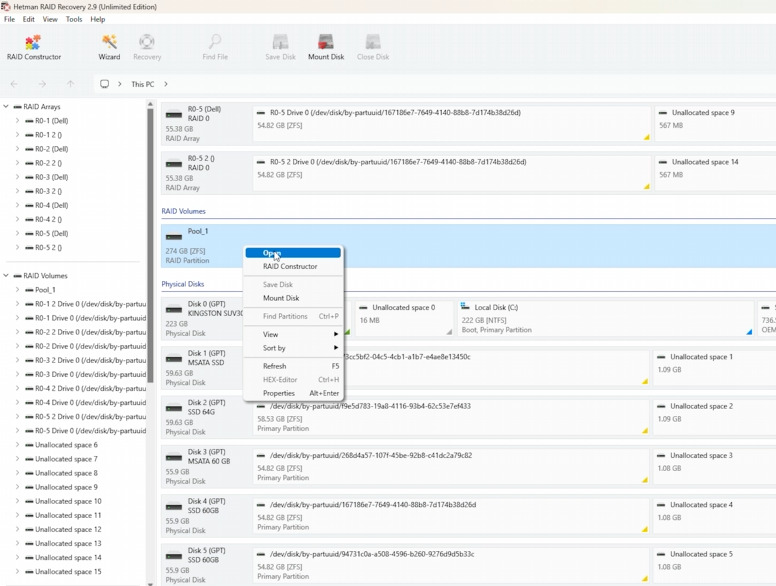
Task: Select the Disk 4 SSD 60GB disk icon
Action: click(x=174, y=507)
